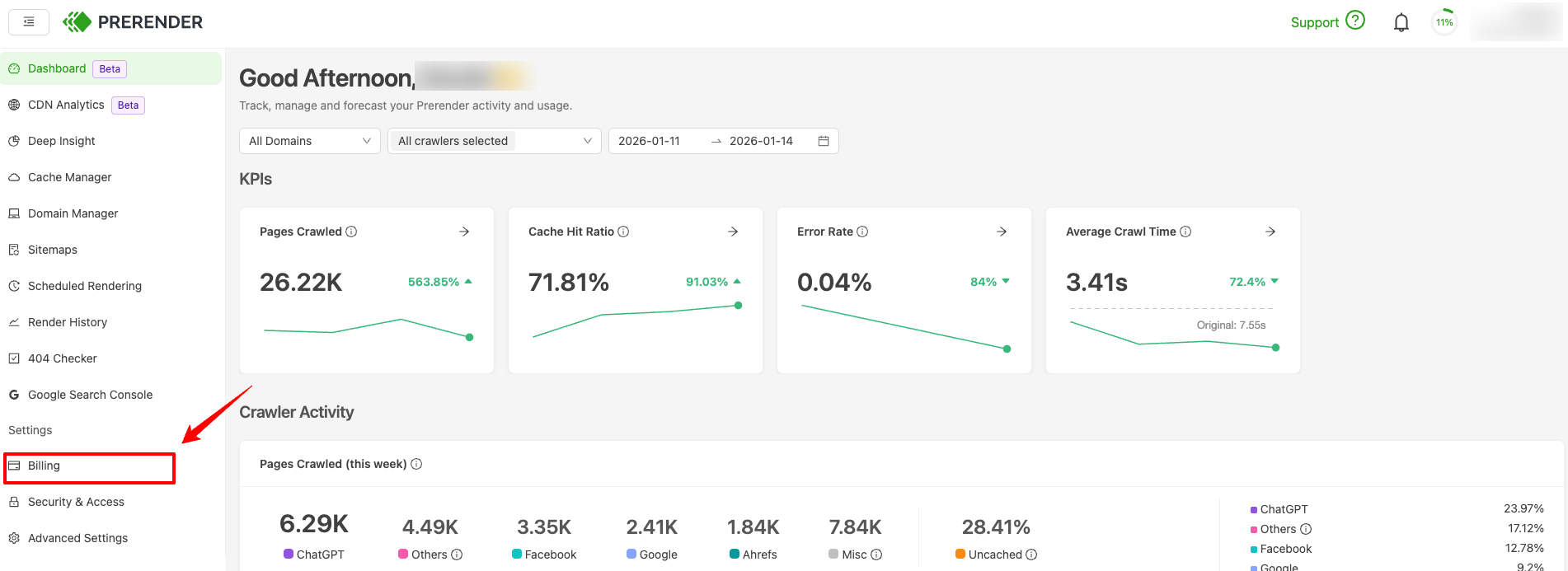Open the notifications bell
This screenshot has height=571, width=1568.
1401,23
